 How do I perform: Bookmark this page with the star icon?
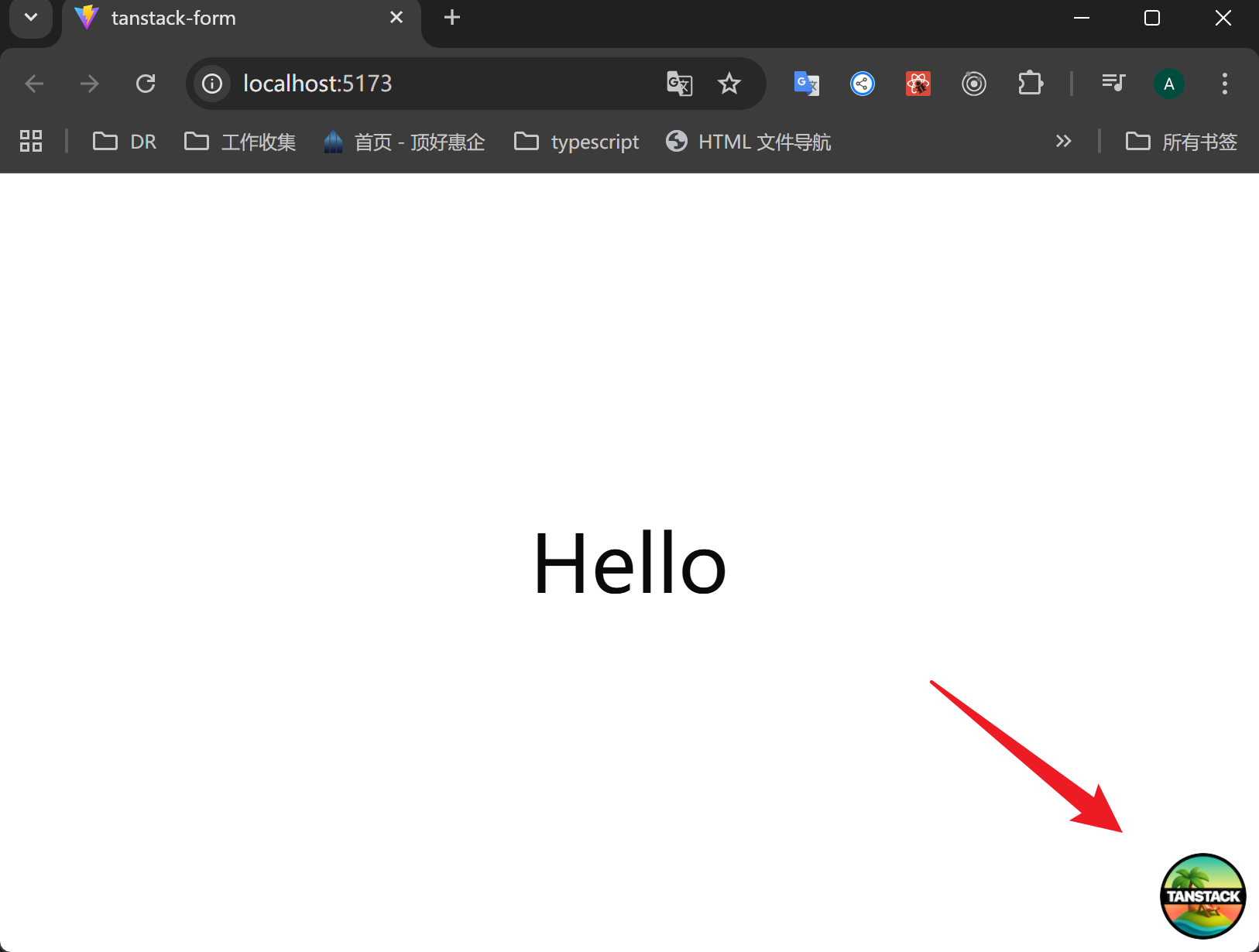click(x=729, y=84)
